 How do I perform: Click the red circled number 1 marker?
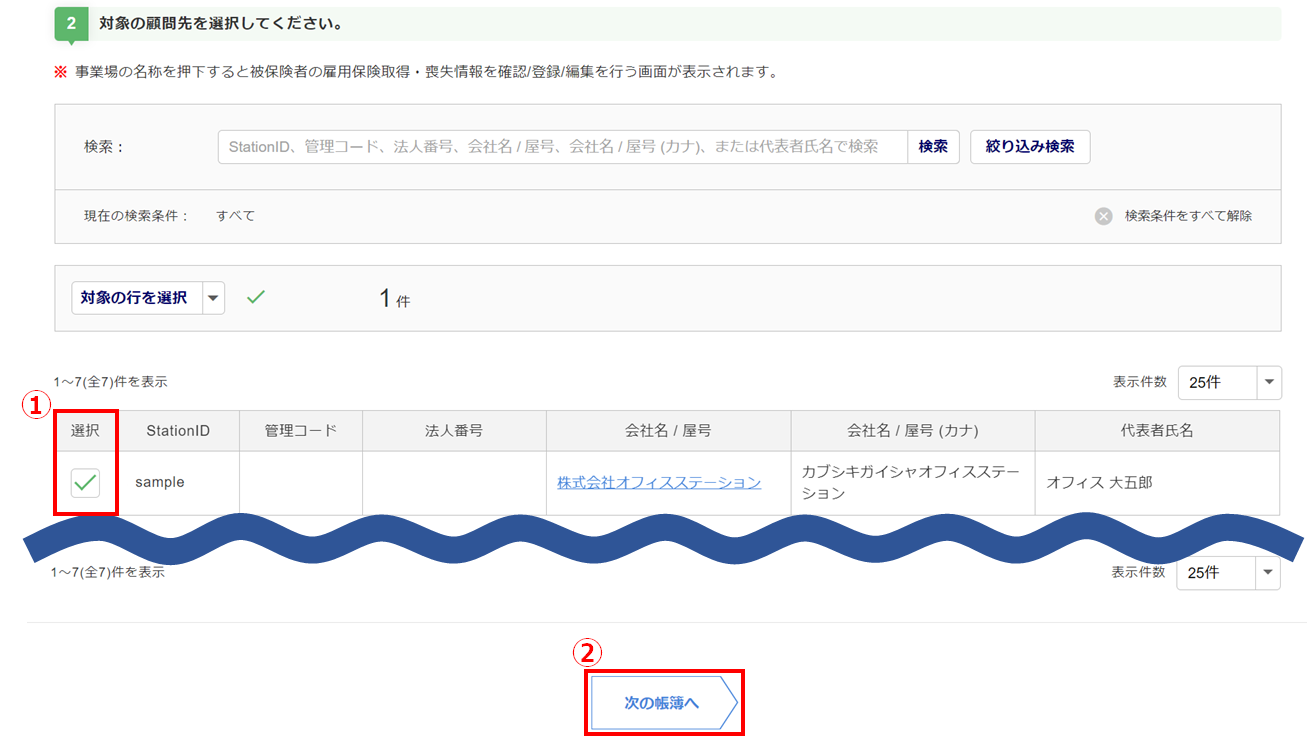click(x=36, y=405)
